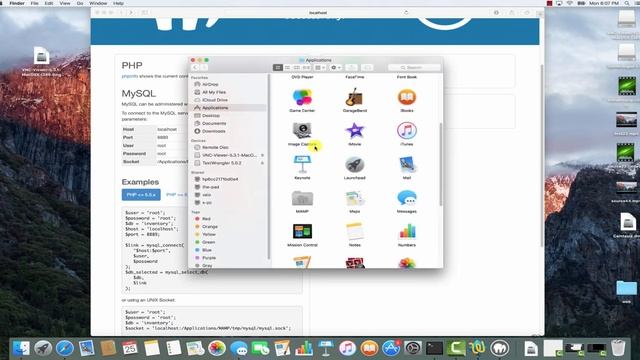Select the Keynote app in Finder window
Screen dimensions: 640x360
[302, 164]
